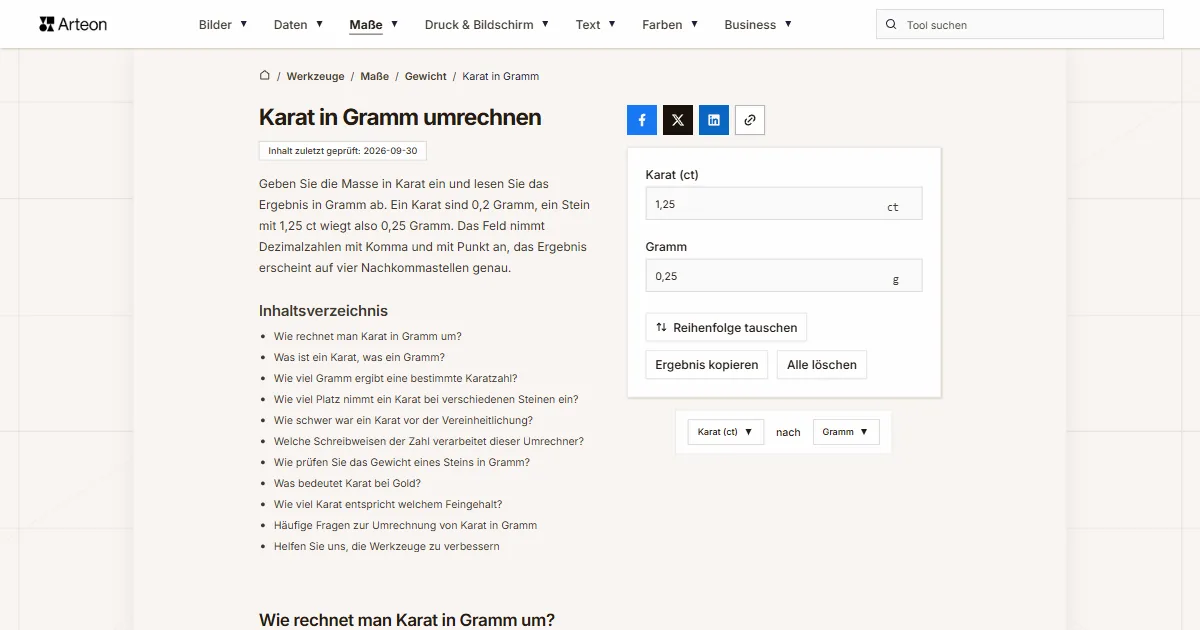The width and height of the screenshot is (1200, 630).
Task: Open 'Wie viel Platz nimmt ein Karat' link
Action: tap(426, 399)
